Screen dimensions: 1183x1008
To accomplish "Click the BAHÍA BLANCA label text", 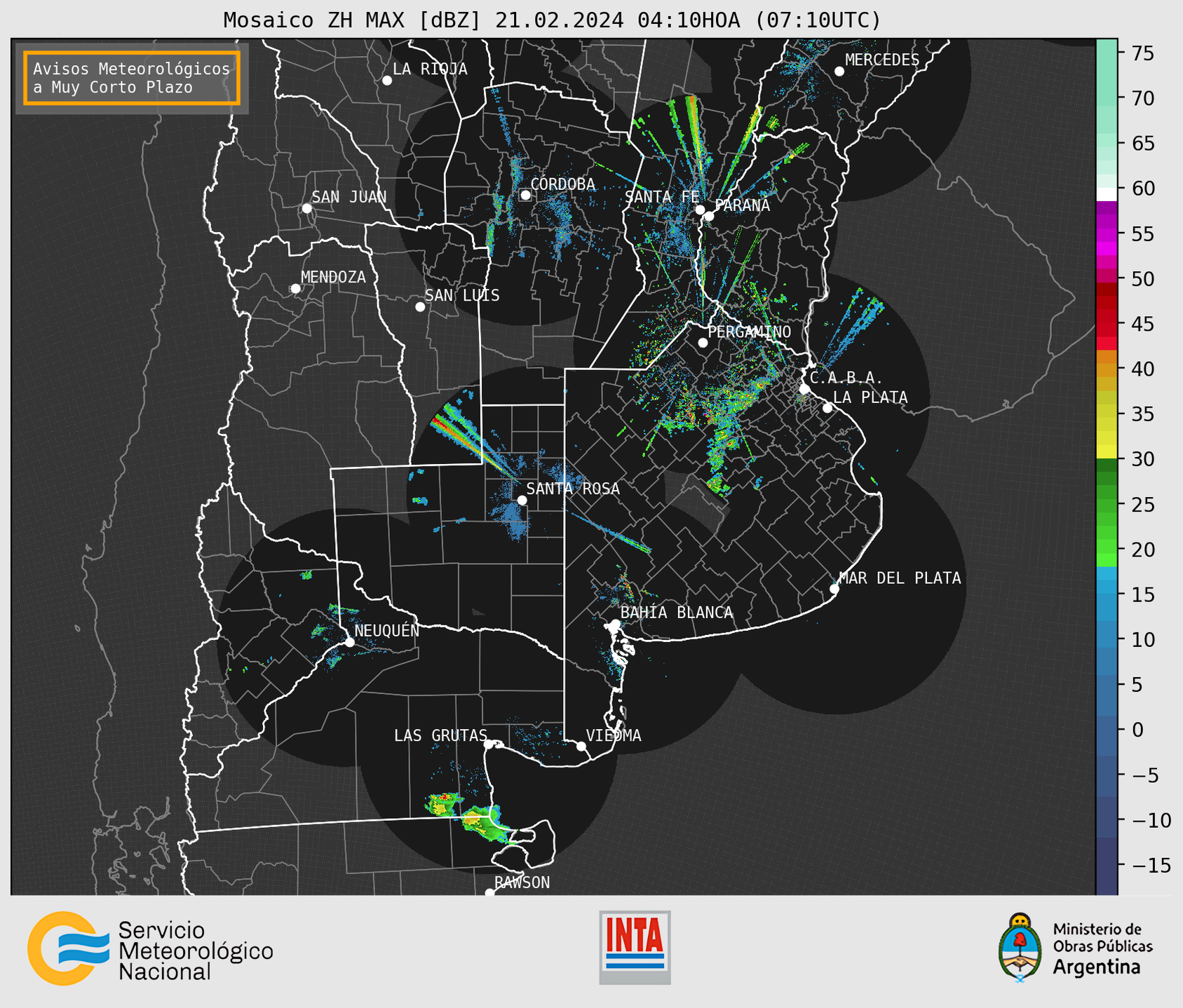I will coord(677,613).
